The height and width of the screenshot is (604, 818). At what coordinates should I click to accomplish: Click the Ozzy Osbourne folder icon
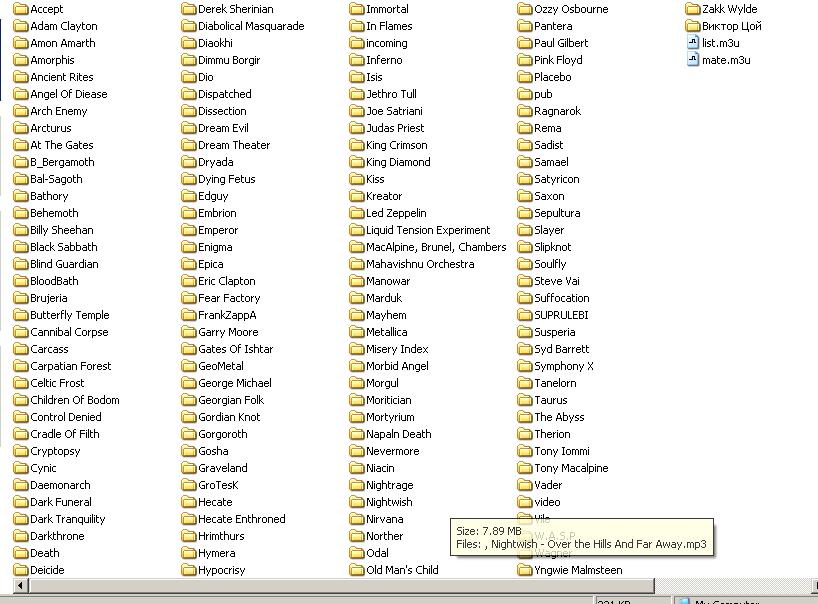coord(525,9)
